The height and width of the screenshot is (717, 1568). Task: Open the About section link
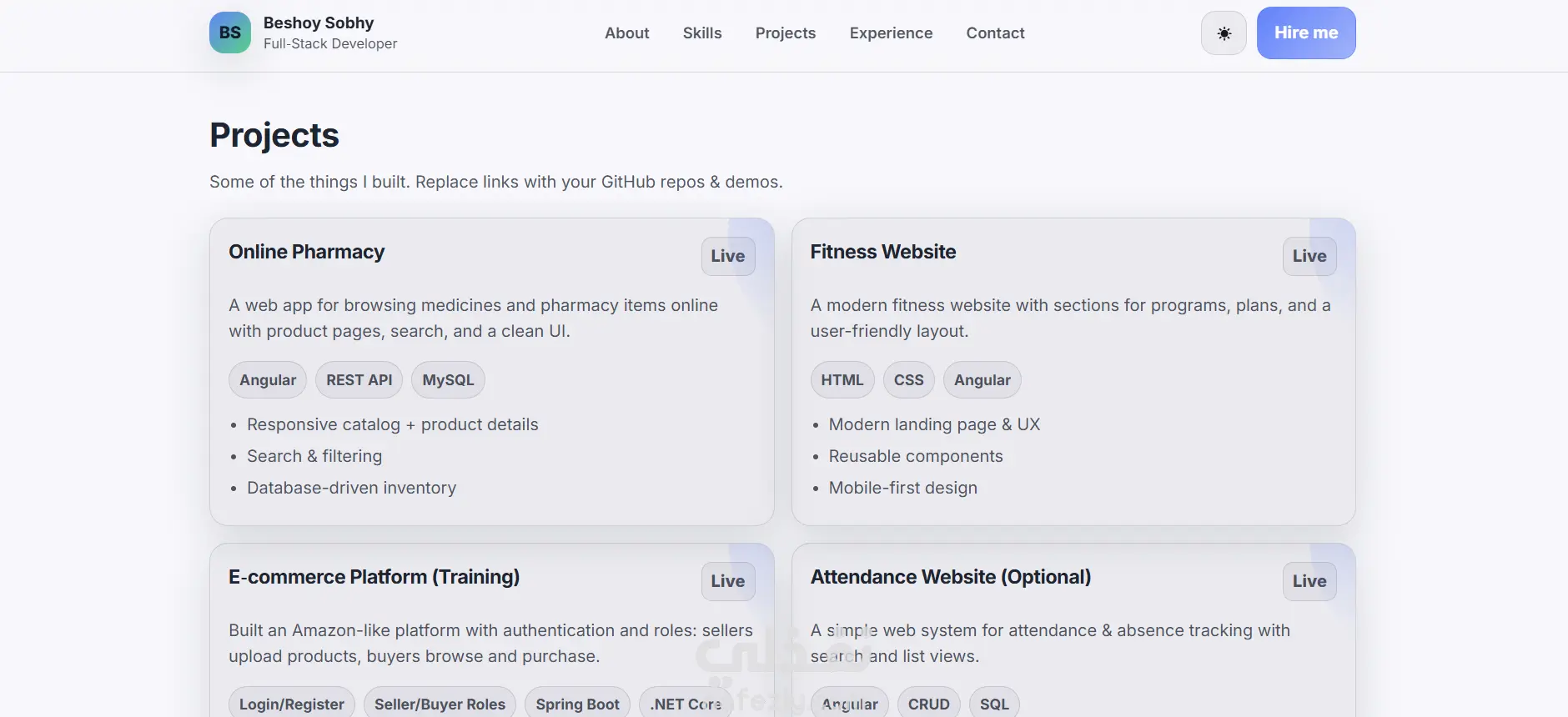[627, 33]
